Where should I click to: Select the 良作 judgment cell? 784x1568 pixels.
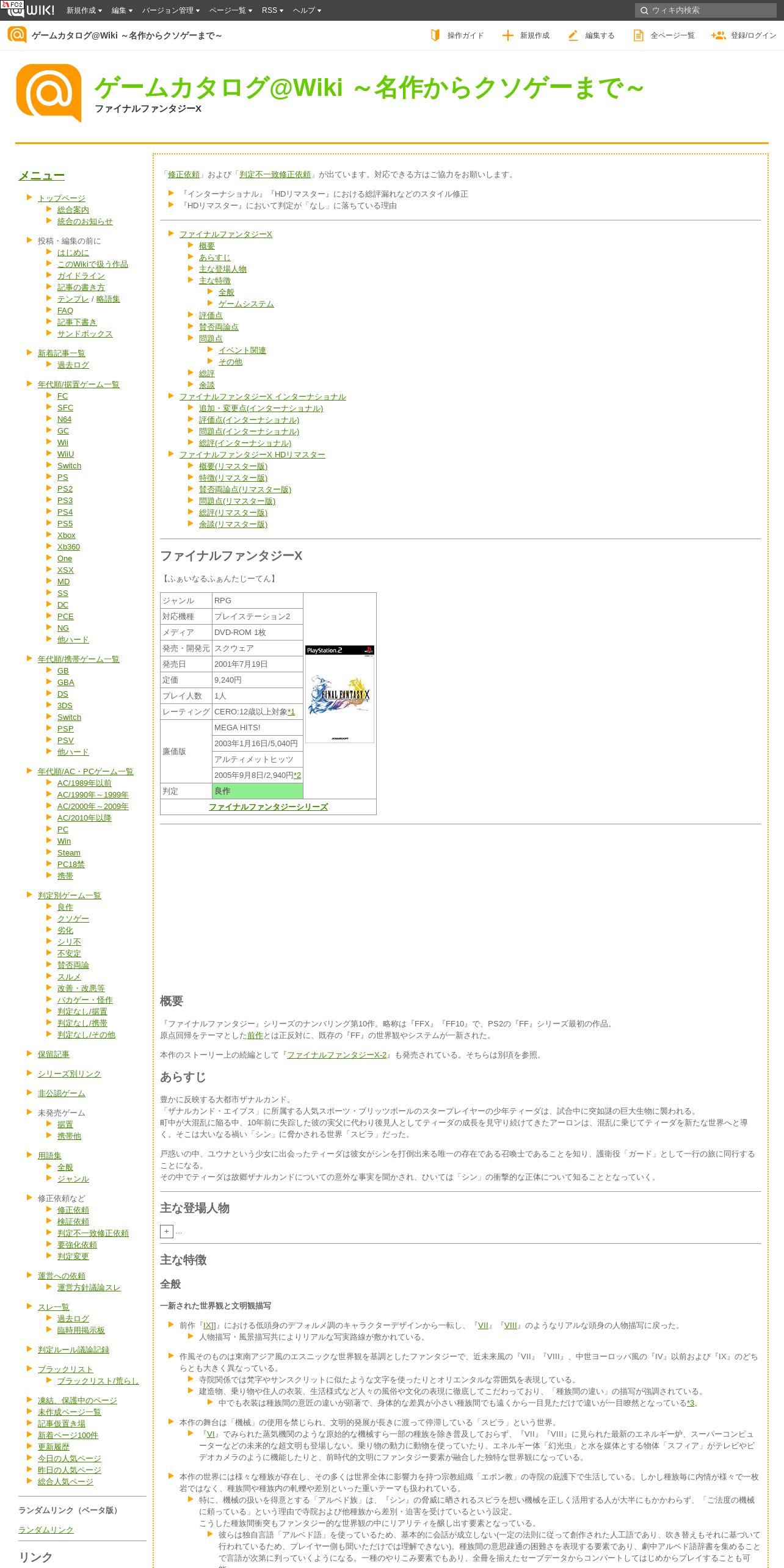point(258,791)
